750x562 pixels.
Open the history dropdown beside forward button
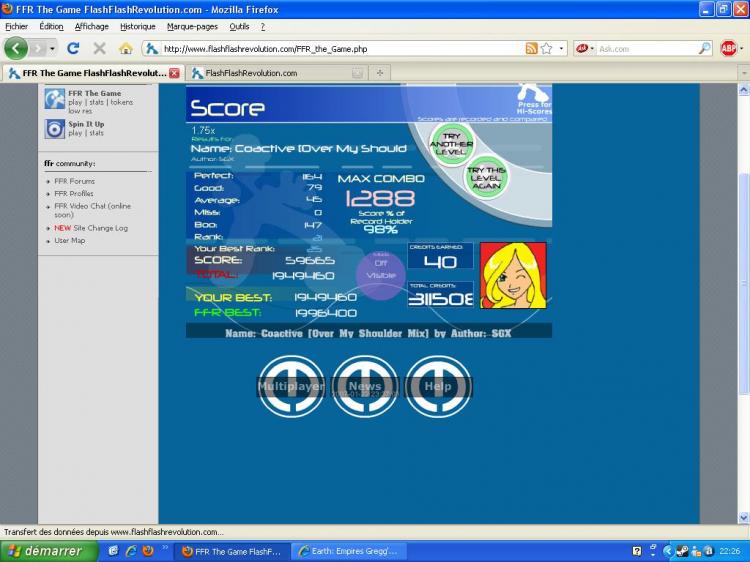click(53, 48)
